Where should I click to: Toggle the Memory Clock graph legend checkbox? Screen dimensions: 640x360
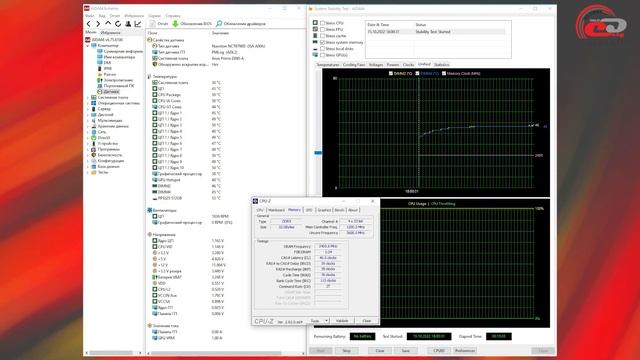click(444, 73)
